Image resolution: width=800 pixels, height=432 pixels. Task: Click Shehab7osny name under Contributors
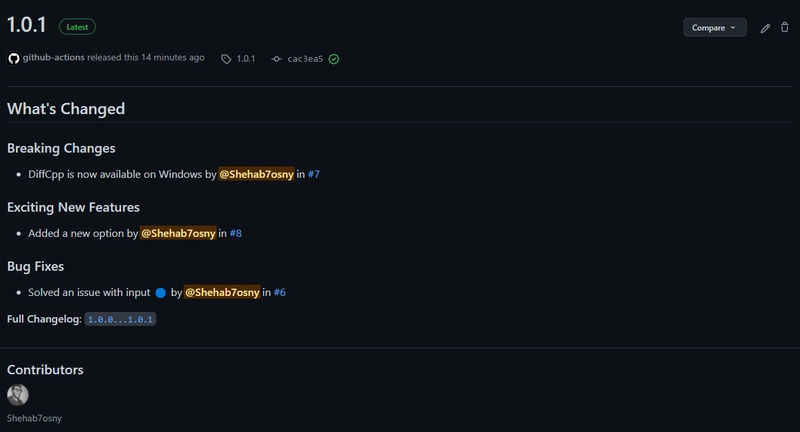[x=35, y=418]
